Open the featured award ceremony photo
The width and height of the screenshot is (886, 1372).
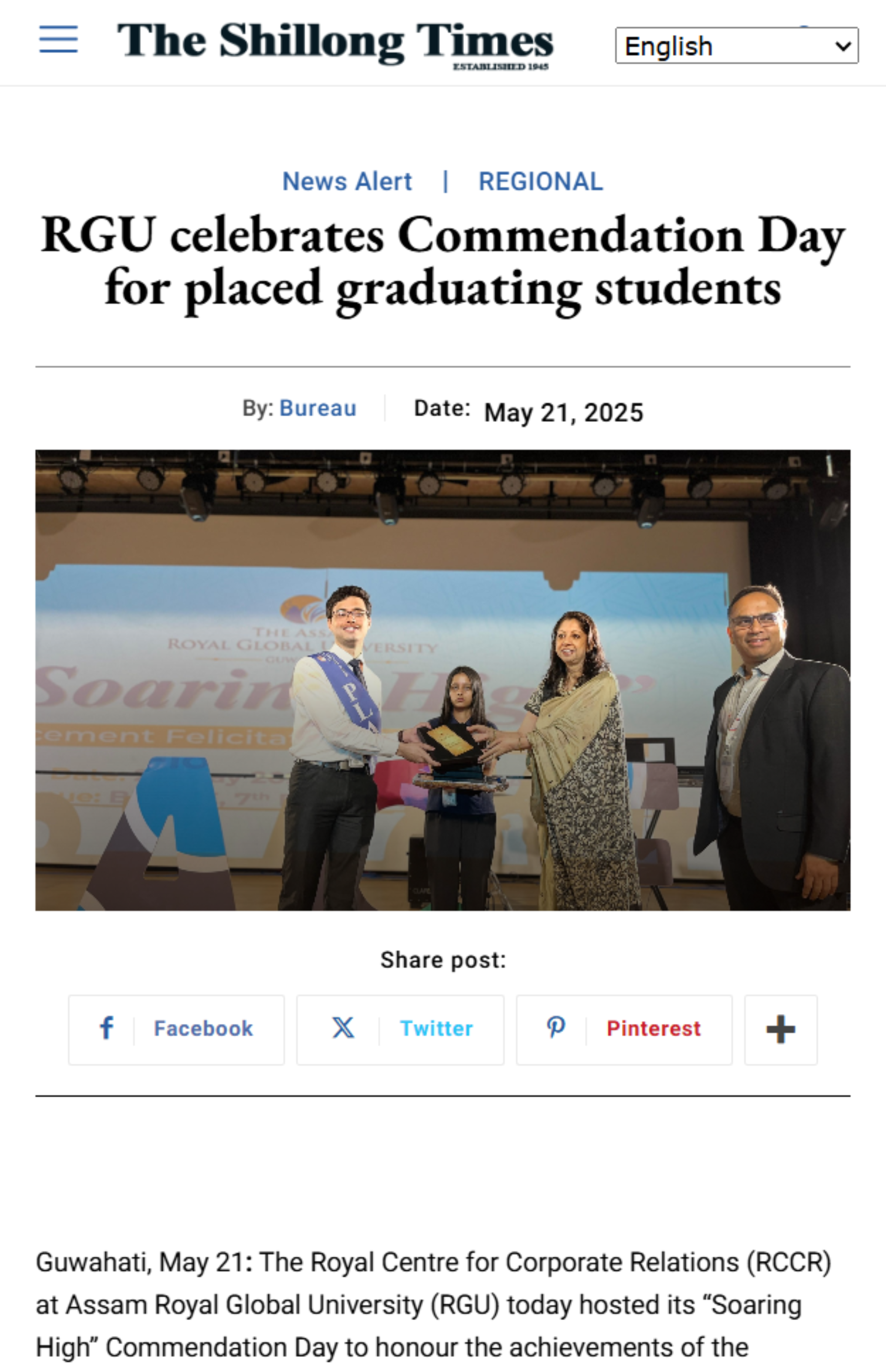443,680
